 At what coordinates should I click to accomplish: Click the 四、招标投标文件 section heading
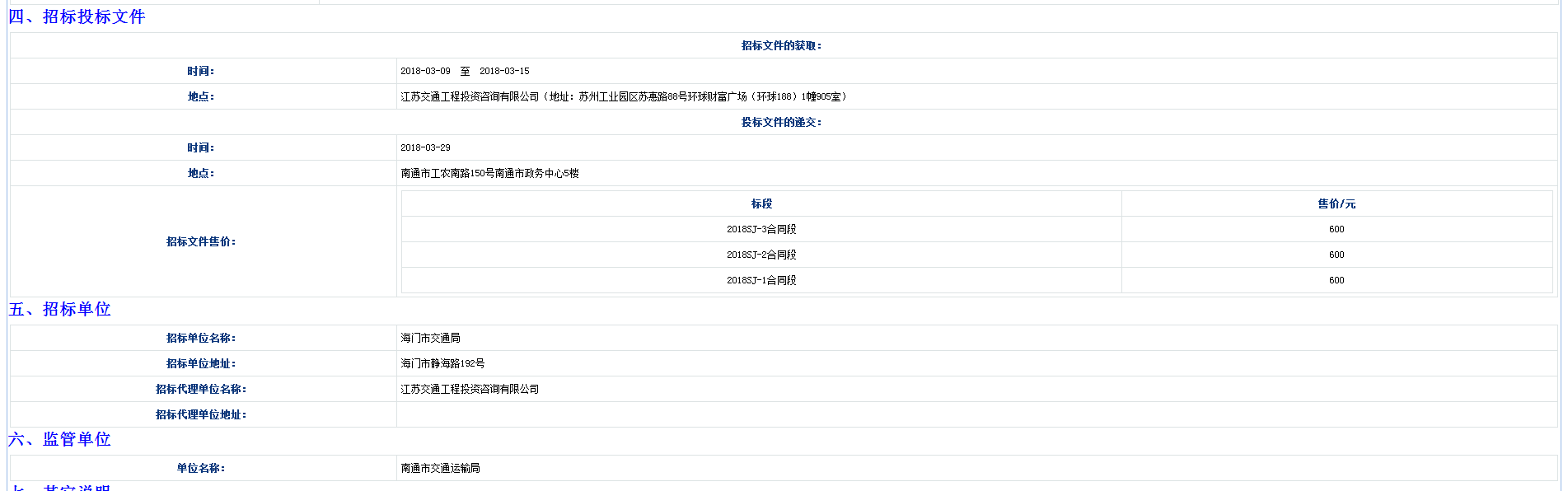coord(77,17)
